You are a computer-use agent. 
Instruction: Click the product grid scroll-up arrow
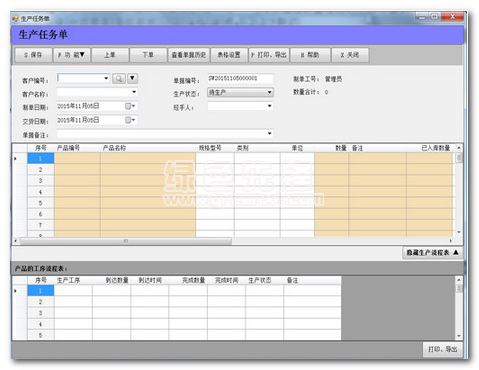tap(459, 148)
